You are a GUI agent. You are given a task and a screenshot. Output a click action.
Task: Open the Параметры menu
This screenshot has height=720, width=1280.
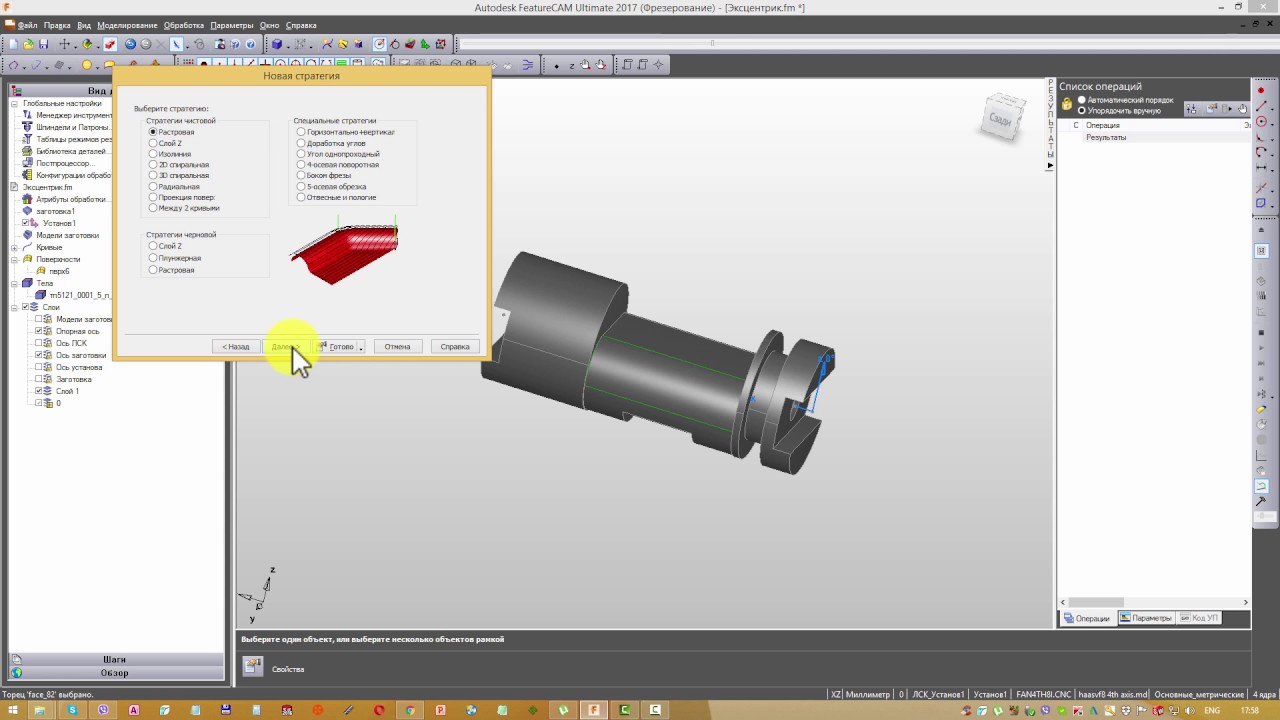coord(232,25)
